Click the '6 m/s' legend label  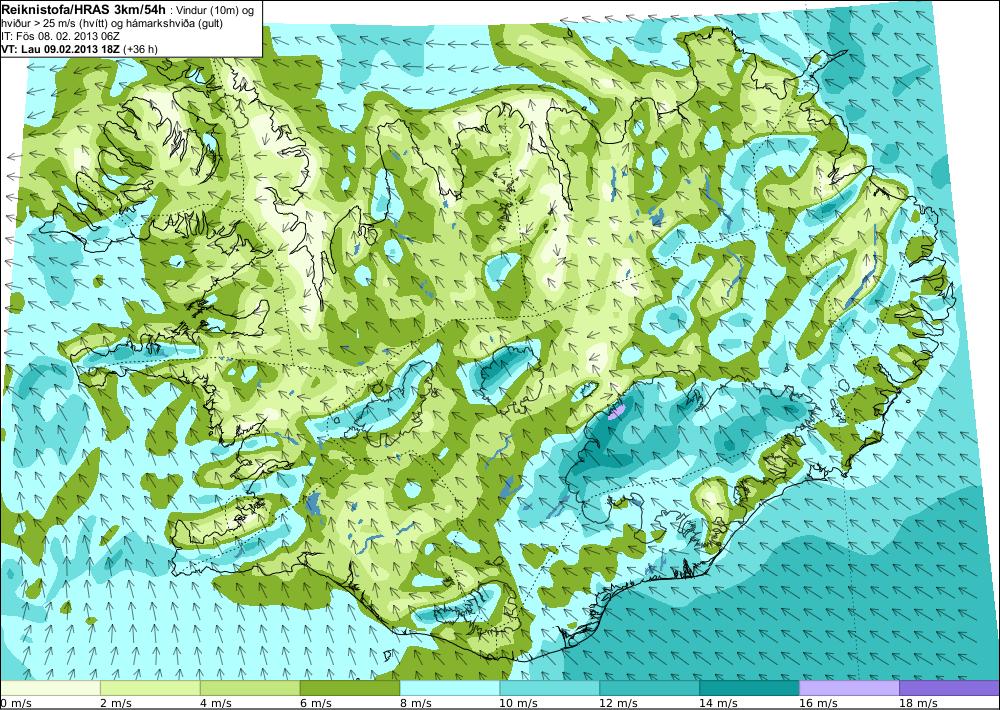(x=316, y=703)
